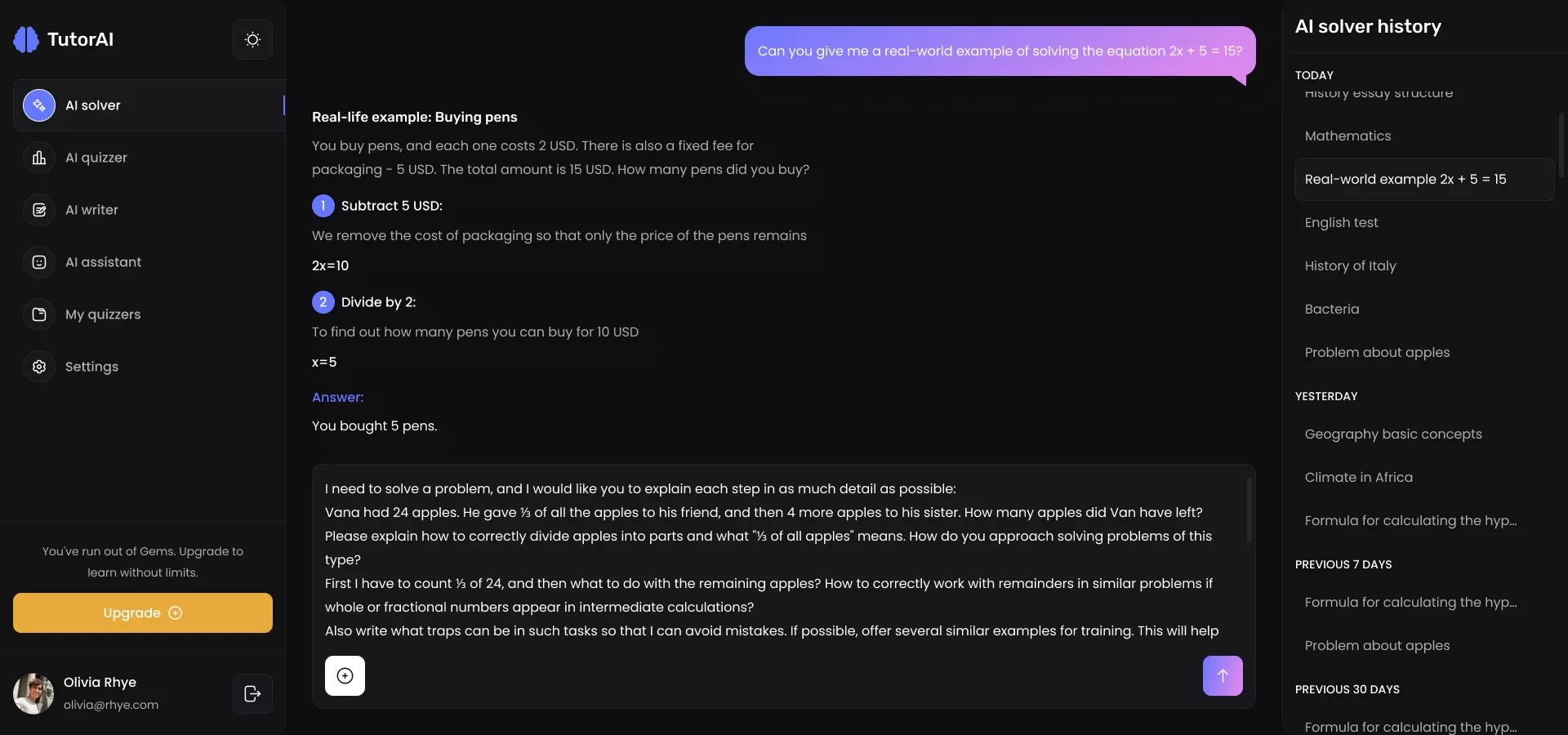Viewport: 1568px width, 735px height.
Task: Log out using the sign-out icon
Action: [252, 693]
